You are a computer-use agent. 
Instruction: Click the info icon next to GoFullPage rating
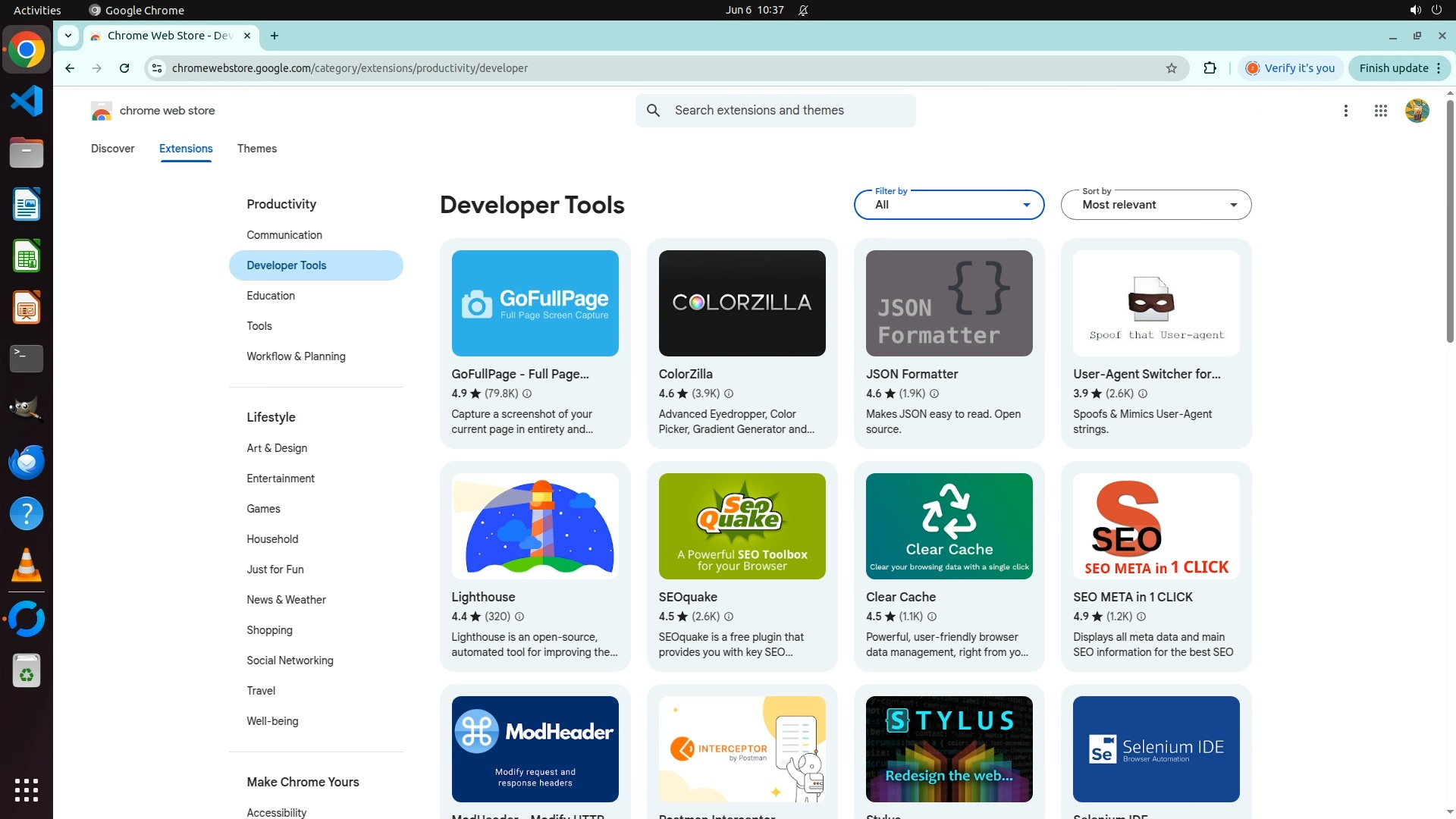tap(527, 394)
